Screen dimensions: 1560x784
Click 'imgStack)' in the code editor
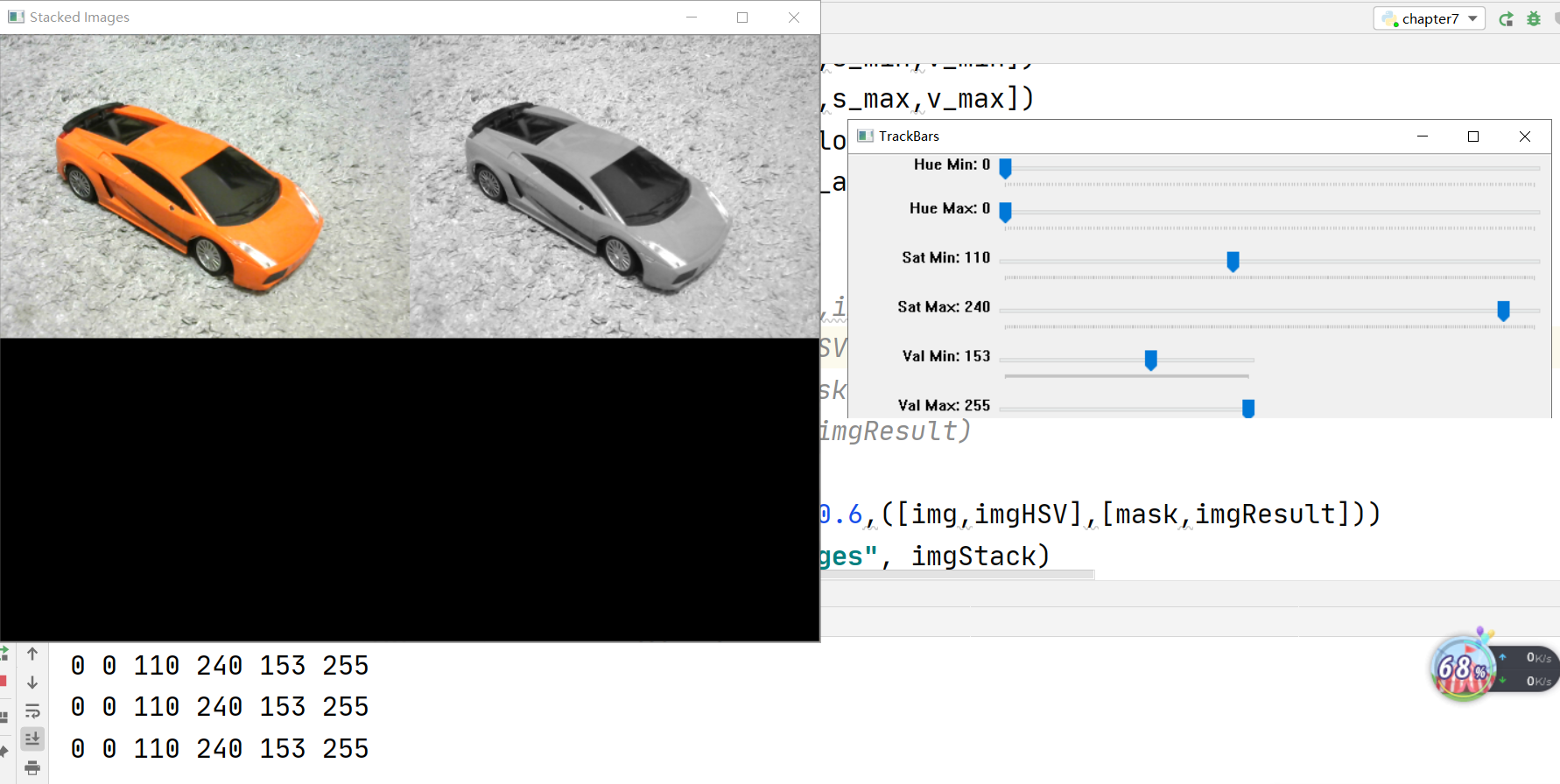click(x=980, y=556)
